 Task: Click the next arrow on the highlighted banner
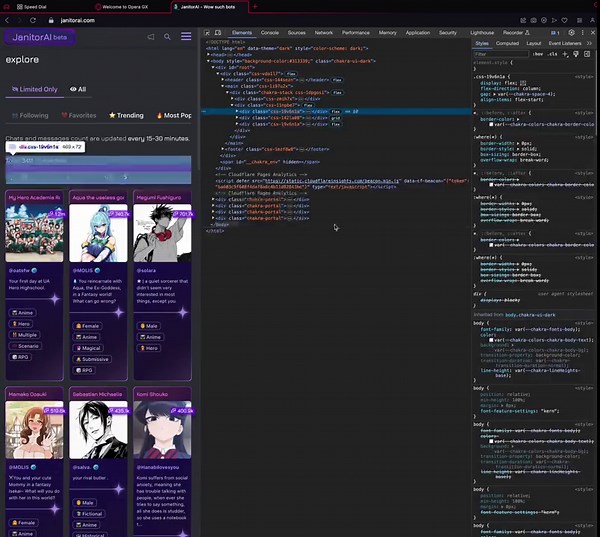125,177
